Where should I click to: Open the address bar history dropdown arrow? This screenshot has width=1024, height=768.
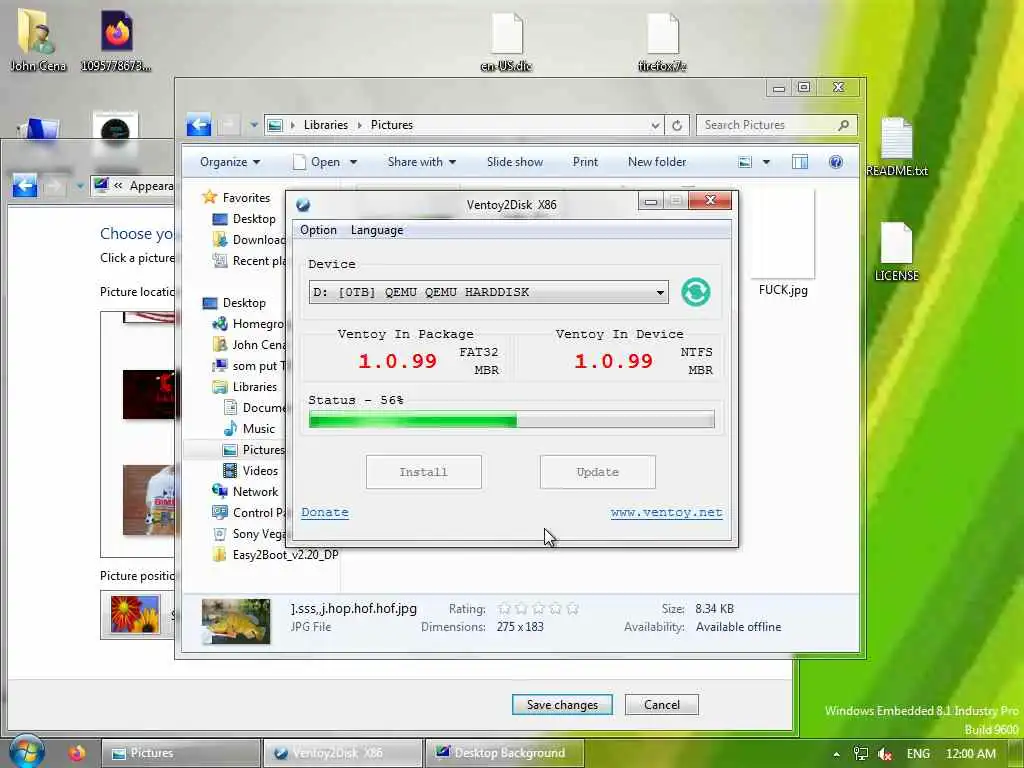pos(655,125)
